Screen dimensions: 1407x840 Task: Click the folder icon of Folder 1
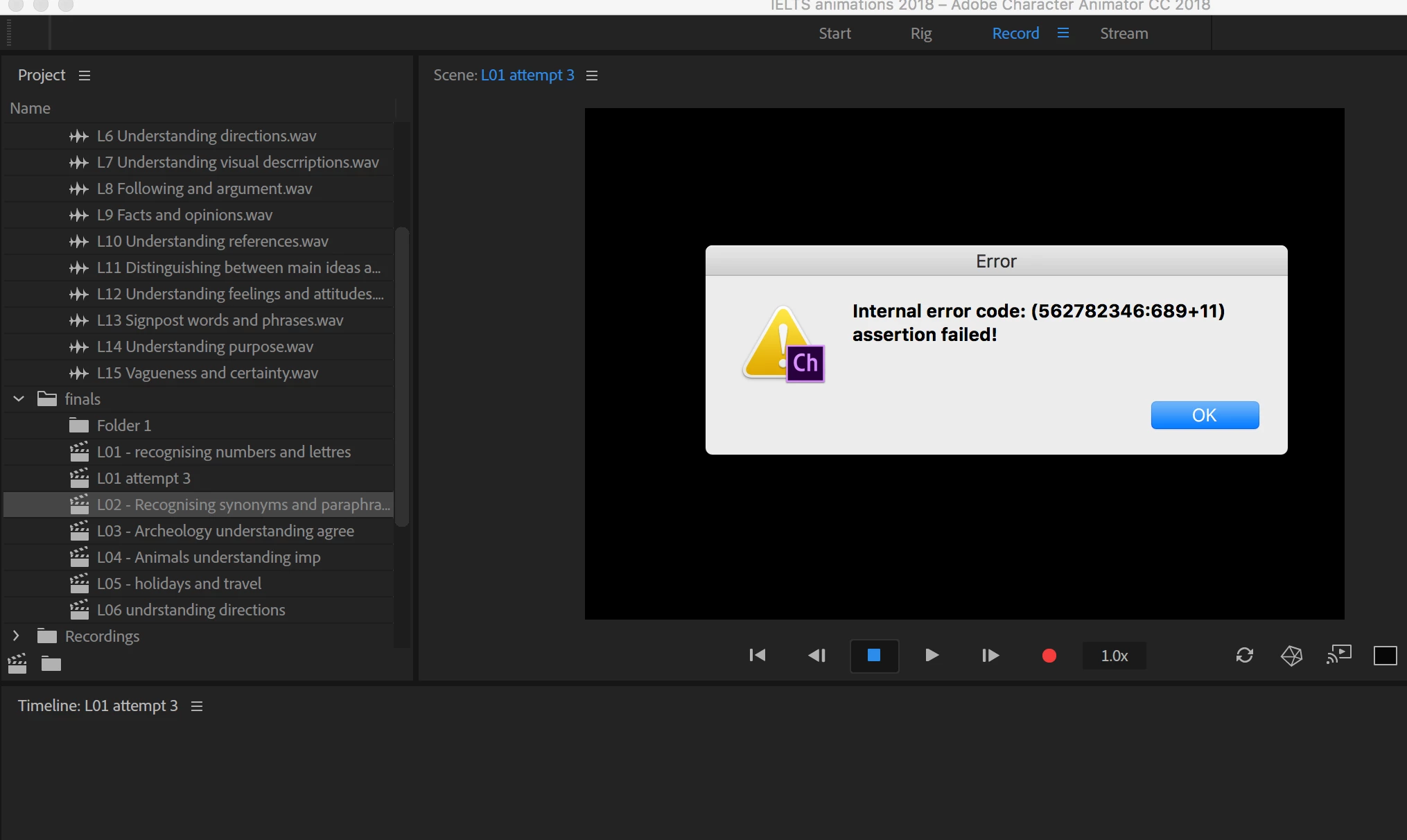(x=79, y=425)
